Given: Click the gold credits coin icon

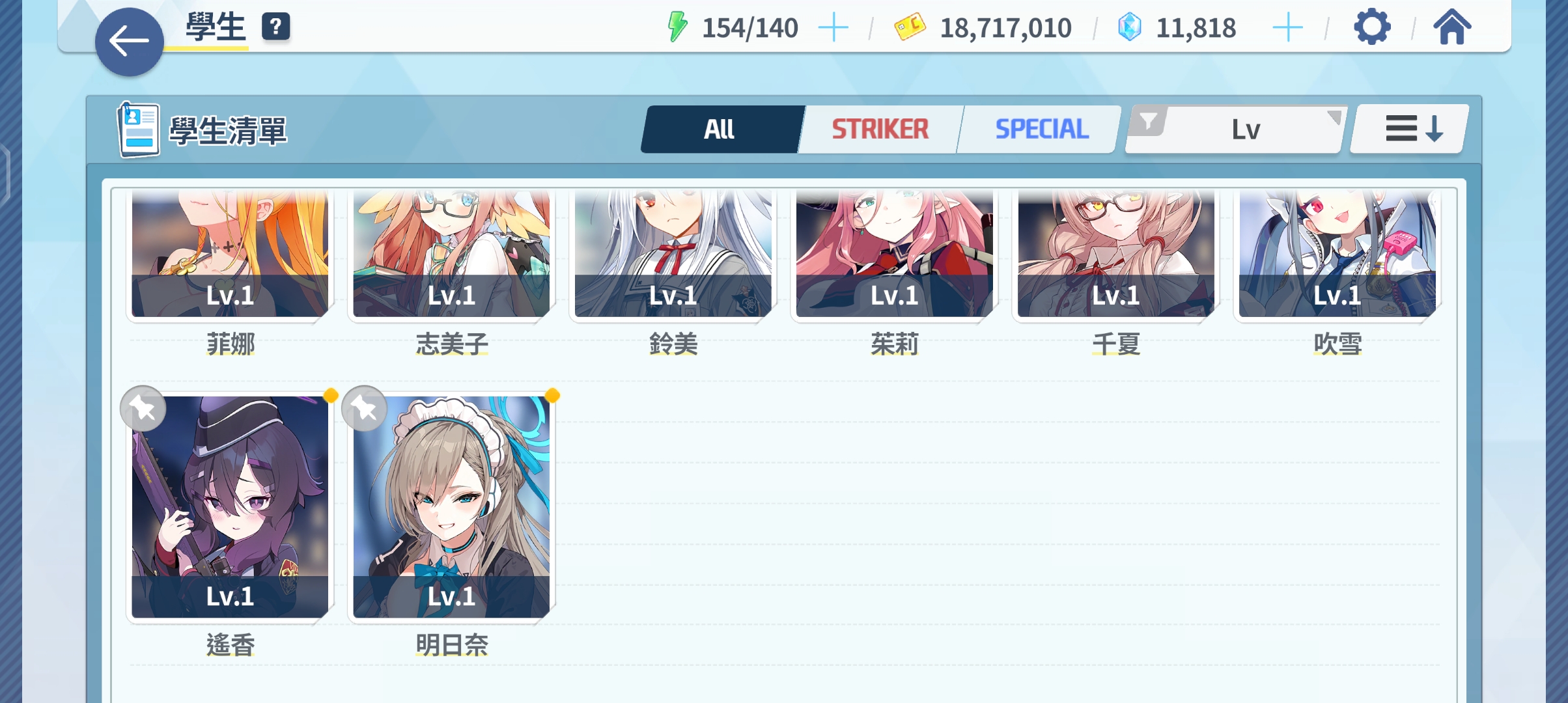Looking at the screenshot, I should [x=910, y=28].
